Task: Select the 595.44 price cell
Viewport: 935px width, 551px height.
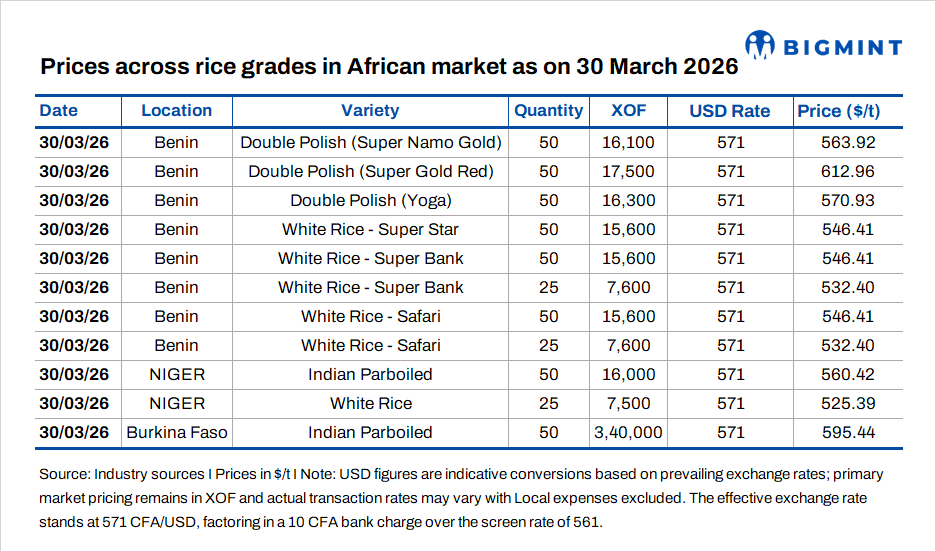Action: pos(847,433)
